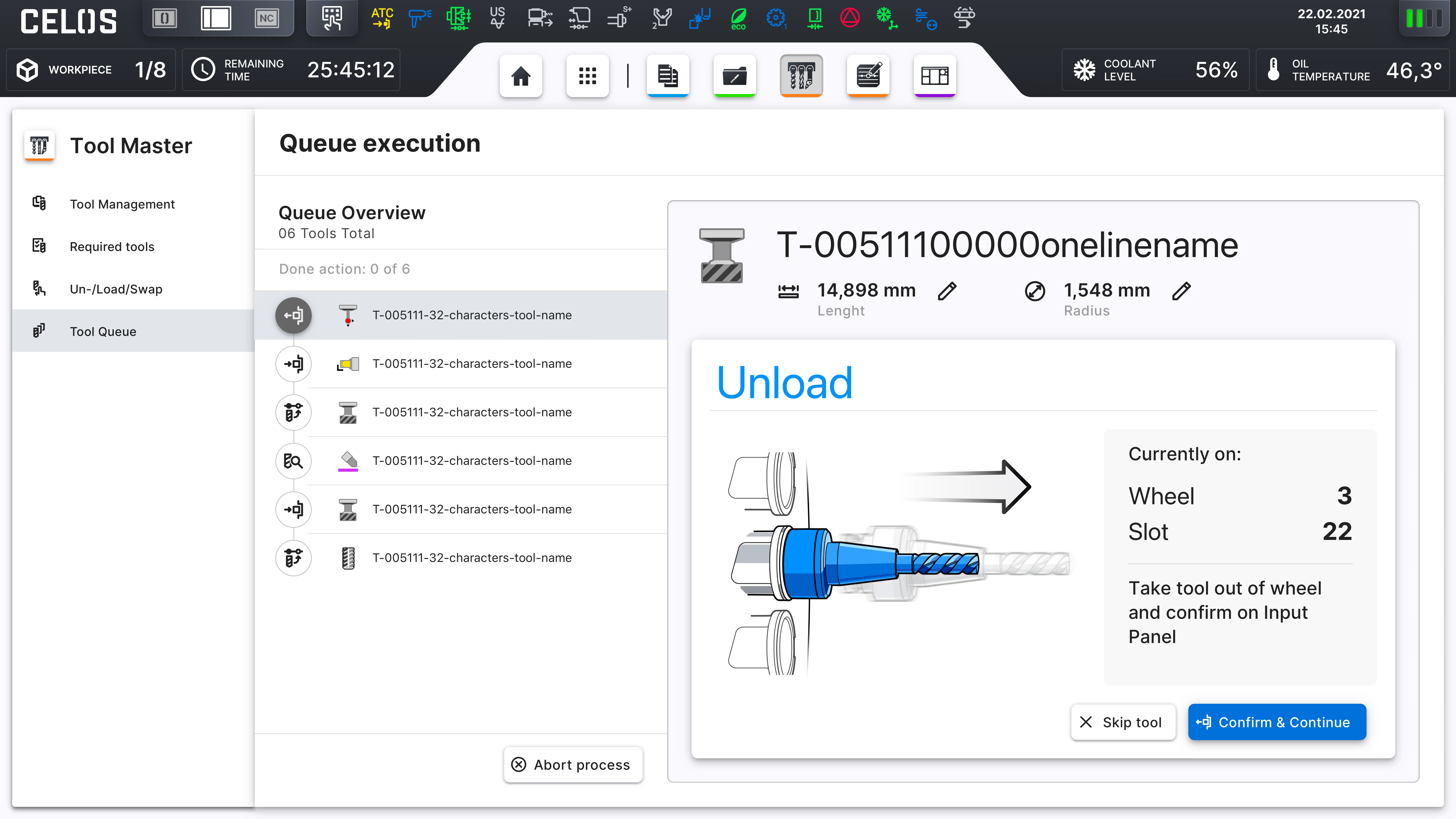Screen dimensions: 1456x819
Task: Click the blue coolant spray gun icon
Action: [420, 18]
